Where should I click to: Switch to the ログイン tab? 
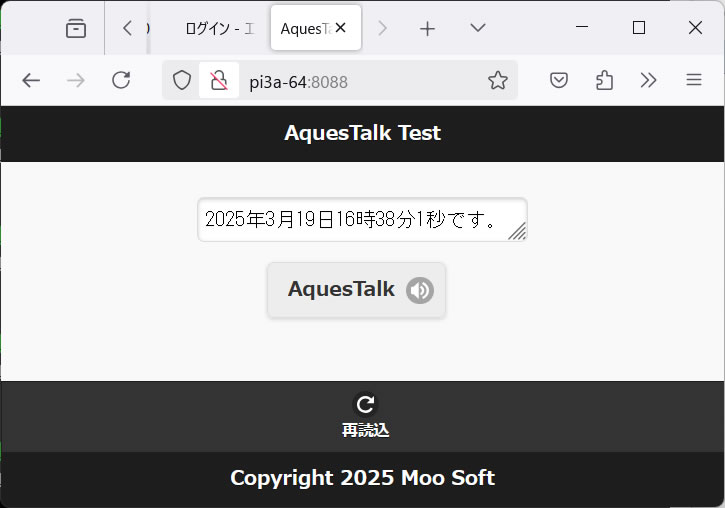(x=220, y=29)
